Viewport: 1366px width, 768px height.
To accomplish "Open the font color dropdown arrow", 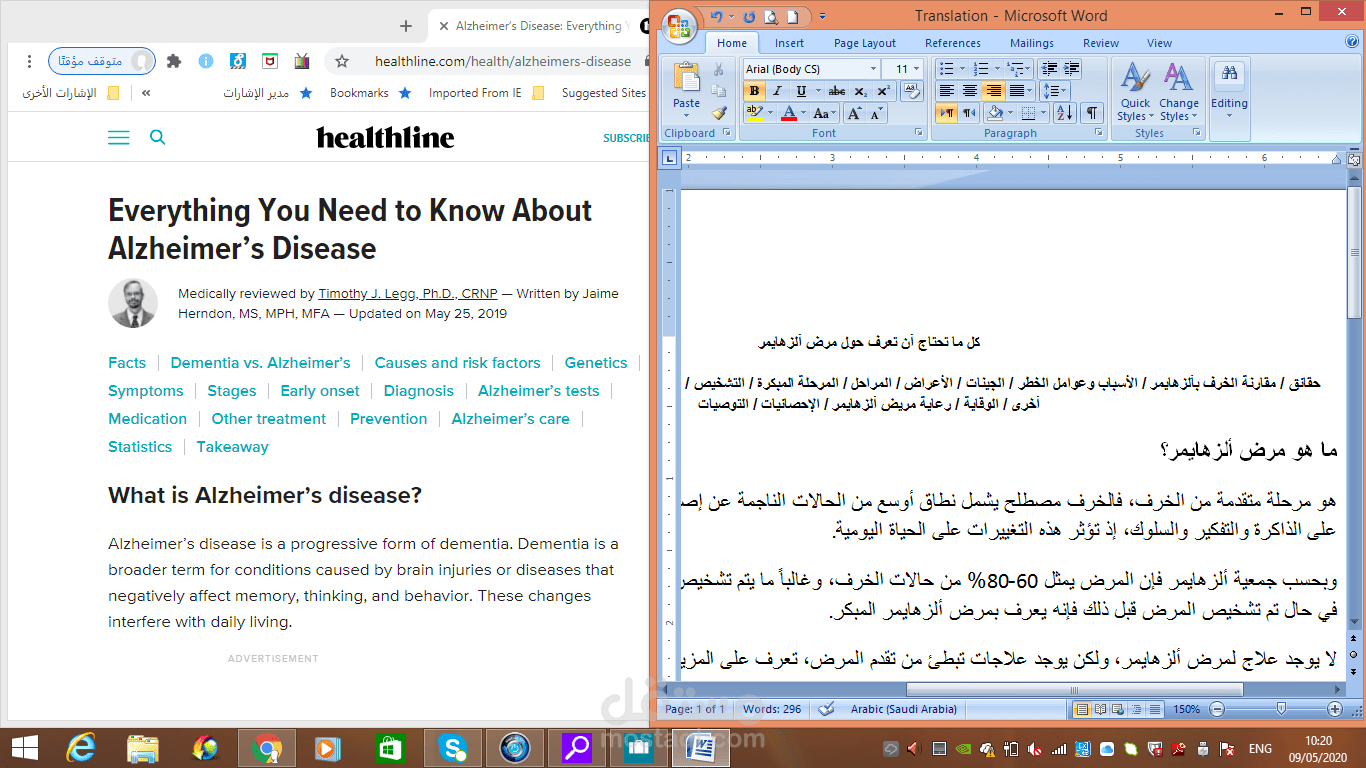I will click(804, 114).
